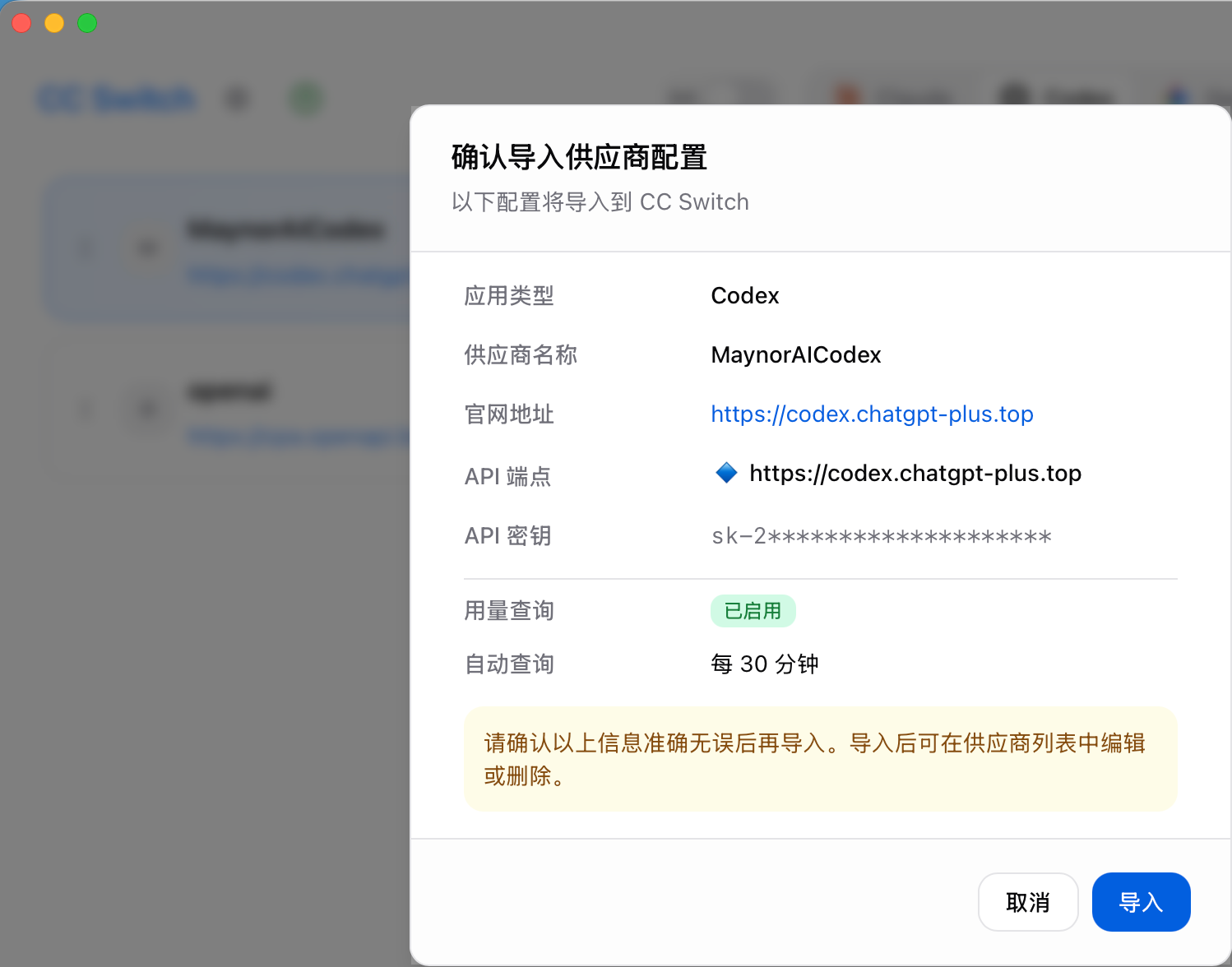1232x967 pixels.
Task: Click the API endpoint URL text
Action: 915,474
